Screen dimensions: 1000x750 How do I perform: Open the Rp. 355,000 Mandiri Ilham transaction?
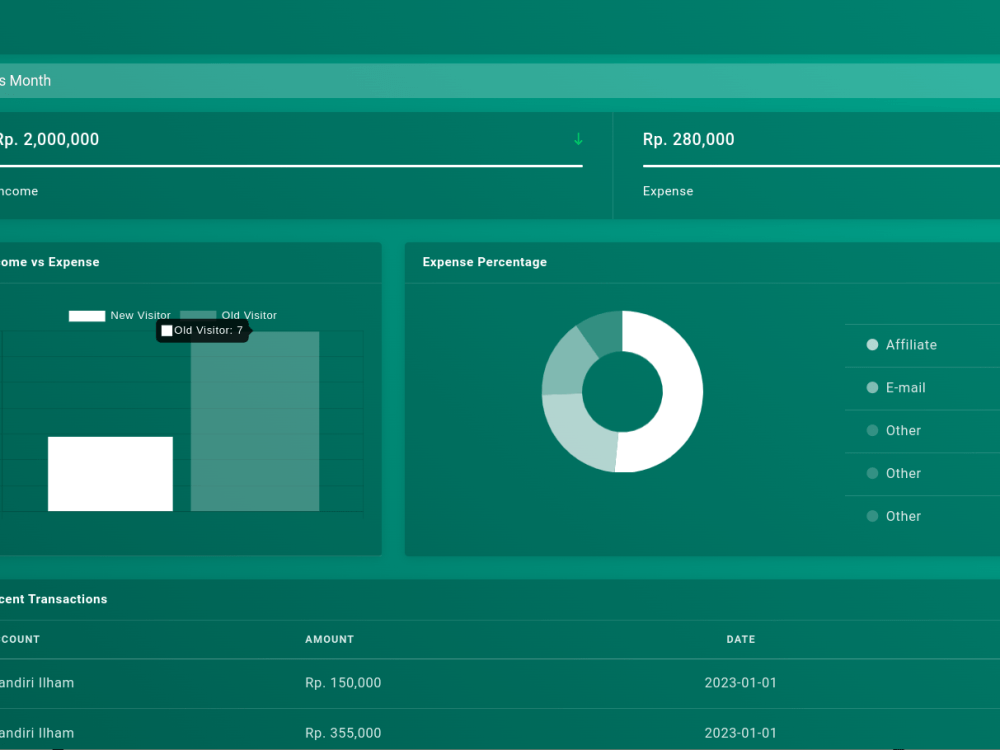pyautogui.click(x=343, y=733)
